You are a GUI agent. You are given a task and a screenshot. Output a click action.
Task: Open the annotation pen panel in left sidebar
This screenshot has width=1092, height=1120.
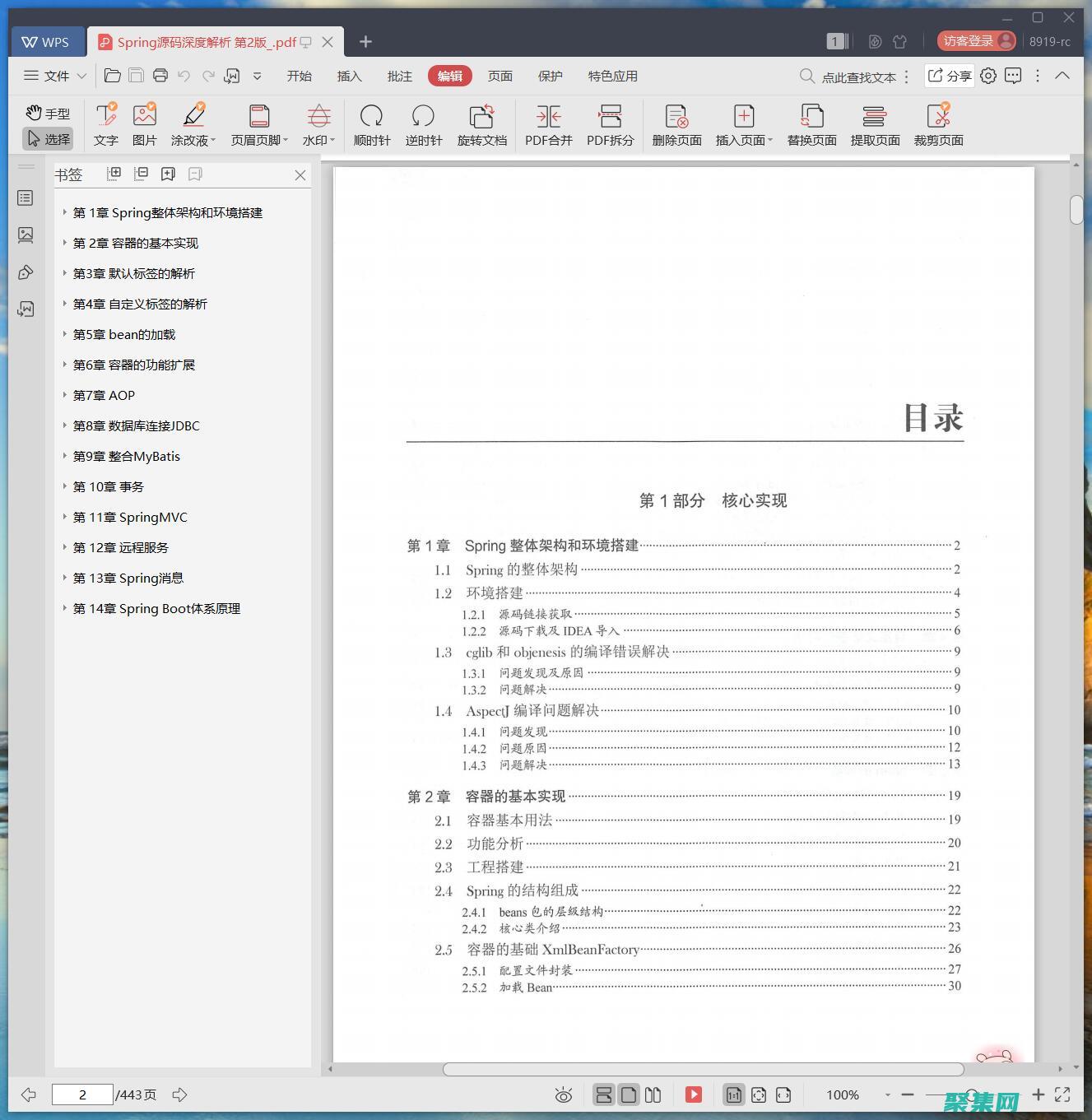point(26,272)
